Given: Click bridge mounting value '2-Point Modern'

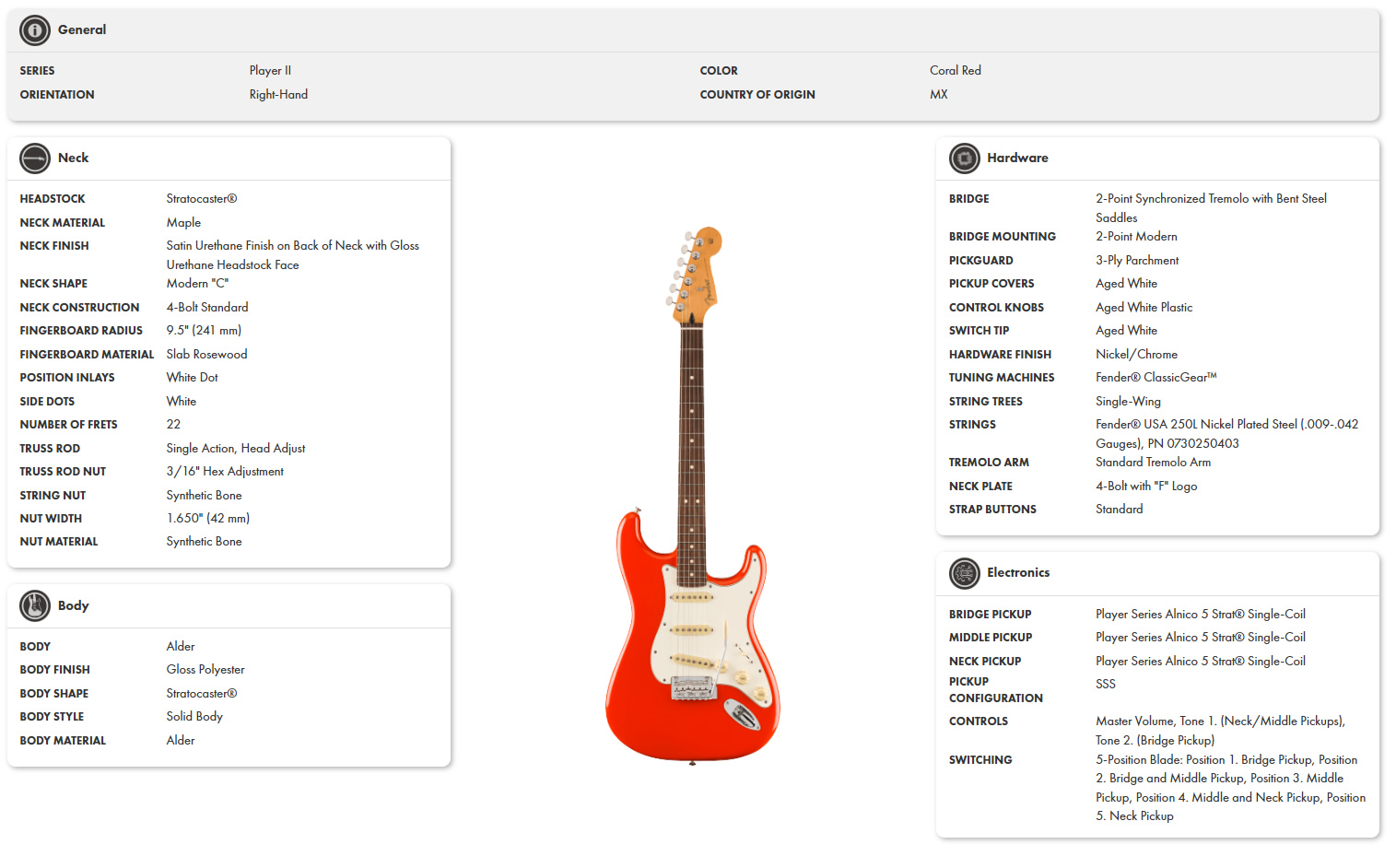Looking at the screenshot, I should tap(1136, 236).
